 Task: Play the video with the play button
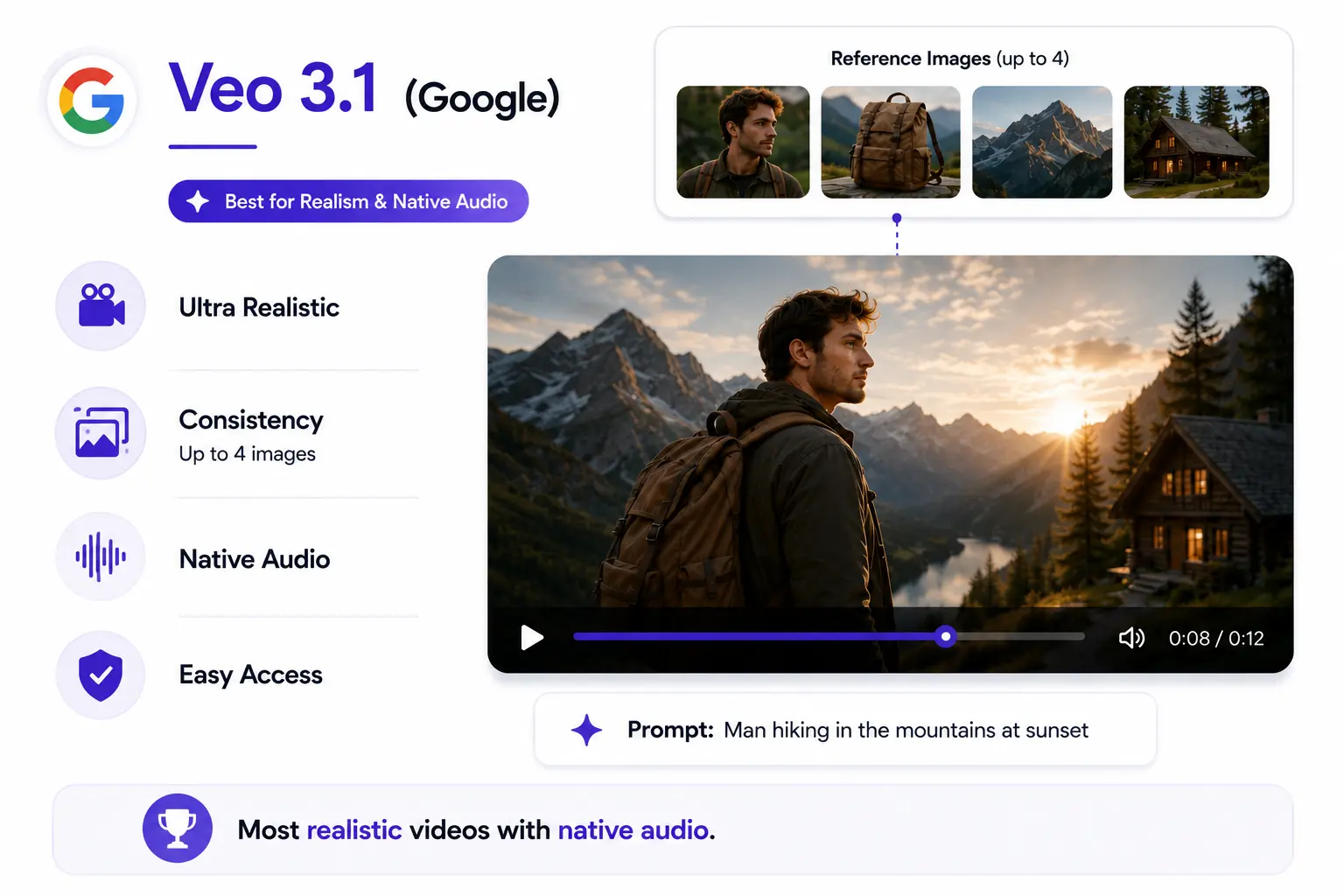point(532,638)
